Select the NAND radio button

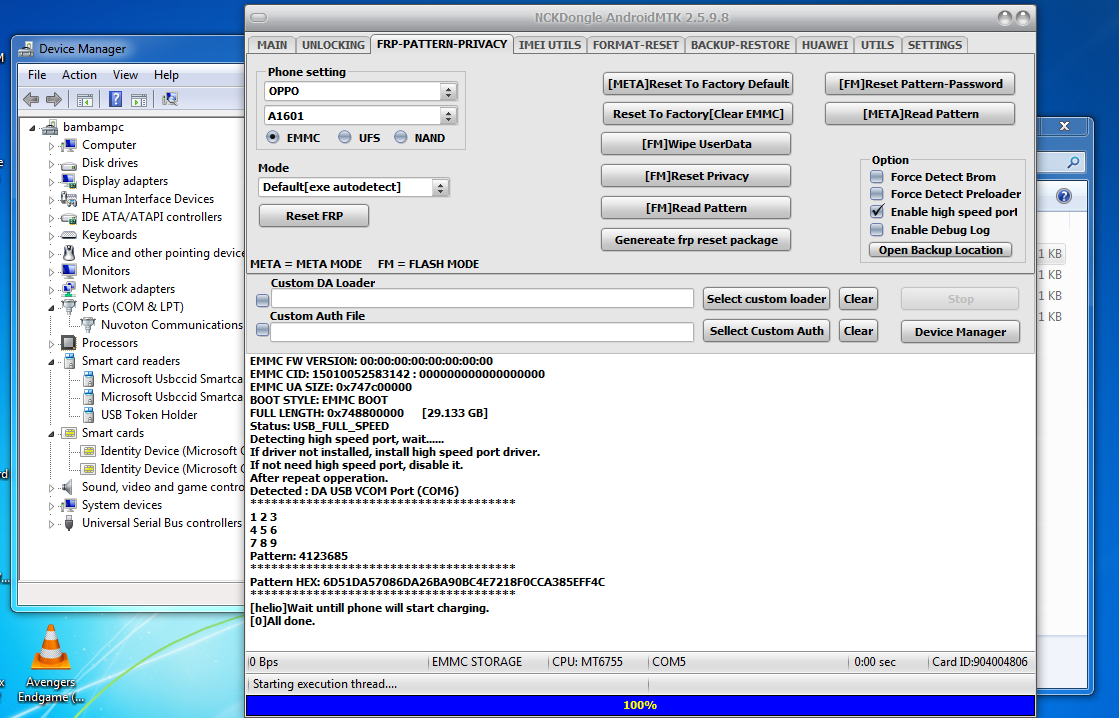pos(400,137)
